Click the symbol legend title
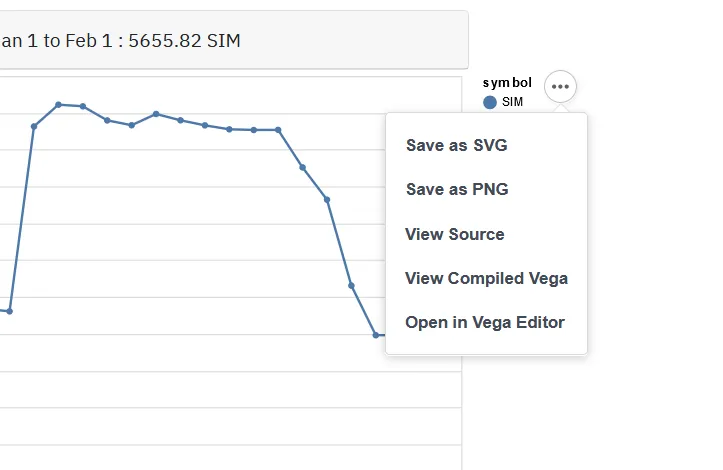The image size is (723, 470). (x=507, y=83)
